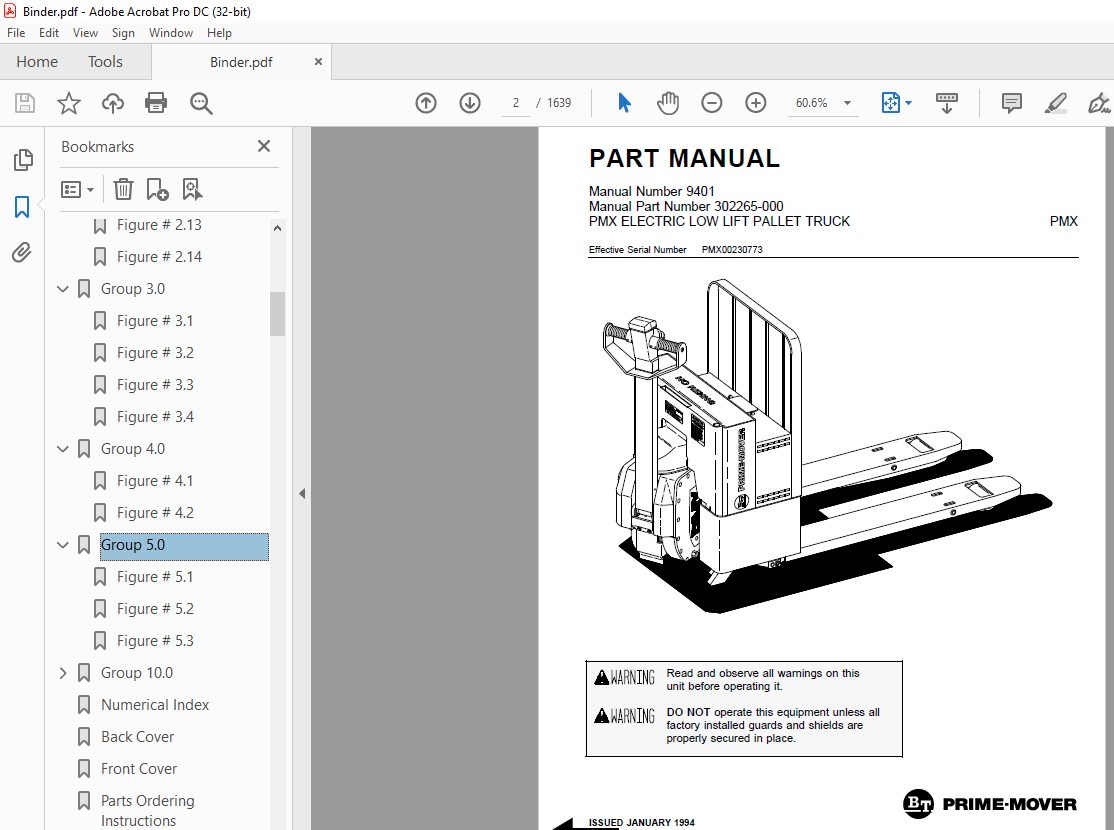Open the Edit menu
The height and width of the screenshot is (830, 1114).
(48, 33)
